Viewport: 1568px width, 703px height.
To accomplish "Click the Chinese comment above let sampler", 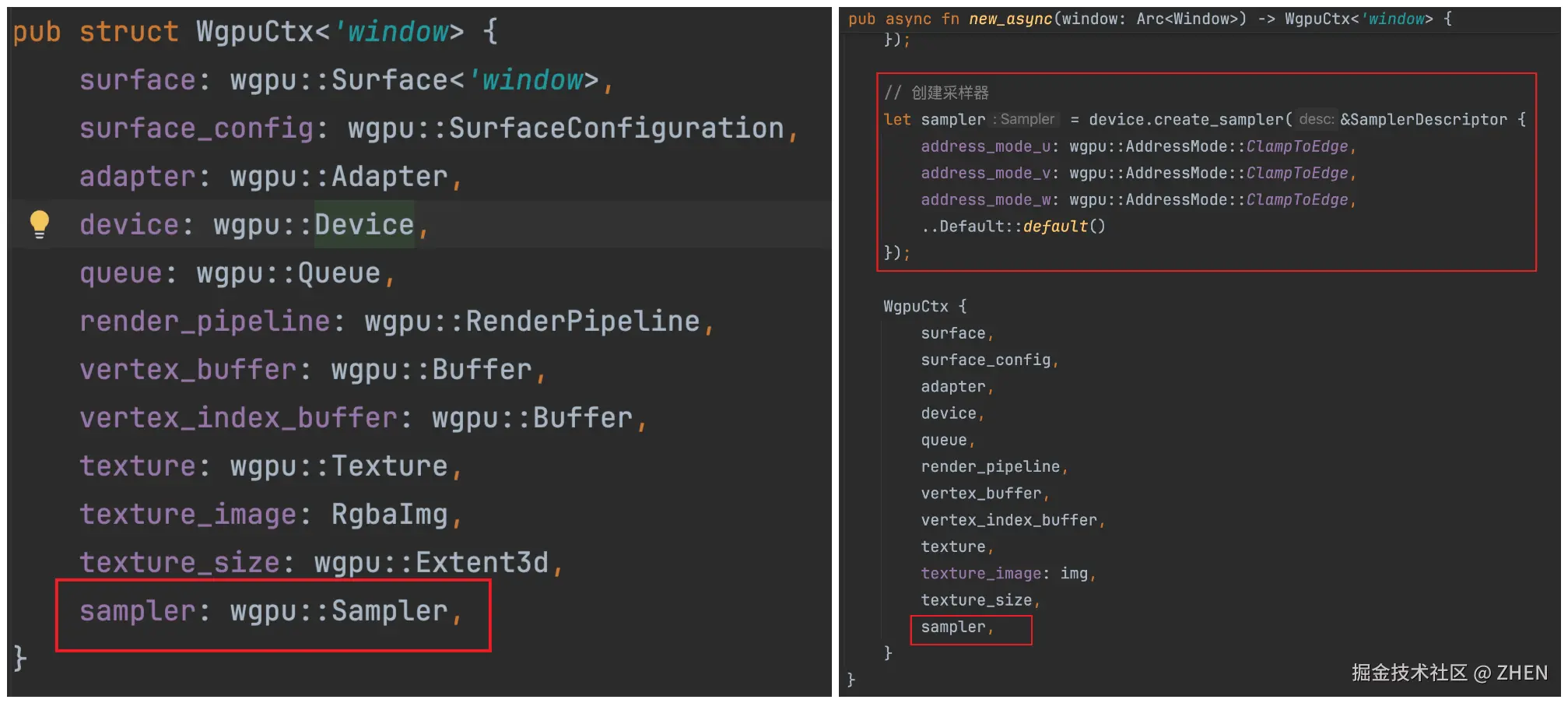I will 936,93.
